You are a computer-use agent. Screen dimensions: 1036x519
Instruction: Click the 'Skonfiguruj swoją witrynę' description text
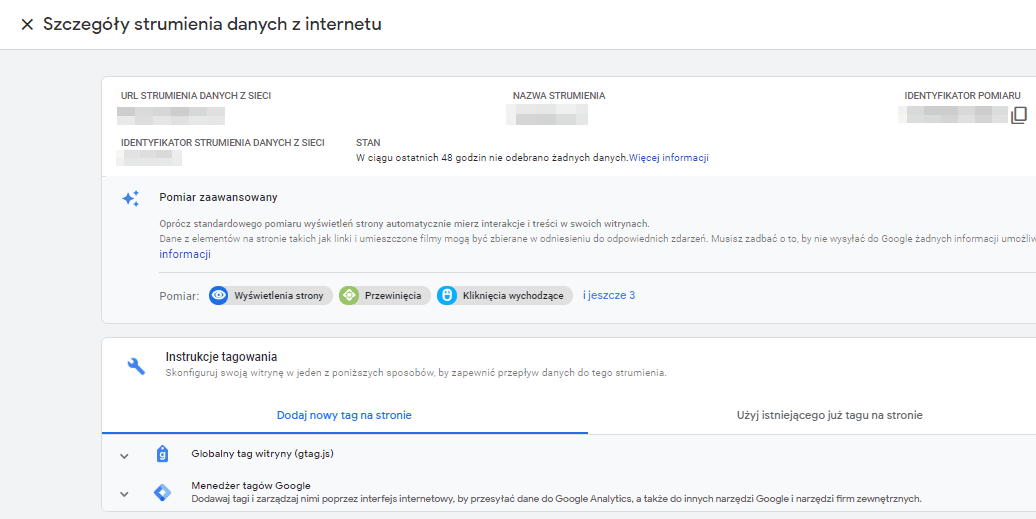tap(416, 373)
